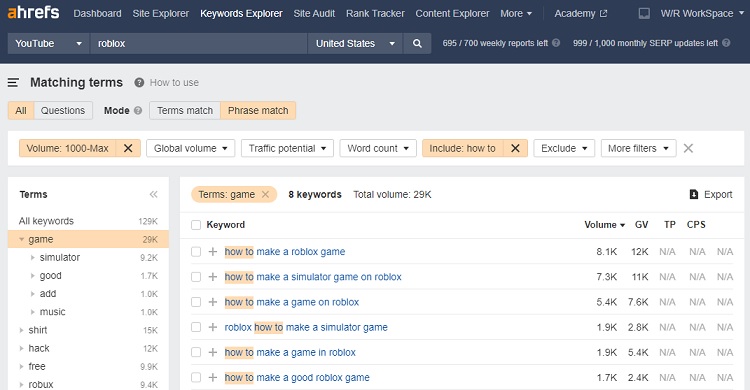This screenshot has height=390, width=750.
Task: Check 'how to make a roblox game' row
Action: pos(196,252)
